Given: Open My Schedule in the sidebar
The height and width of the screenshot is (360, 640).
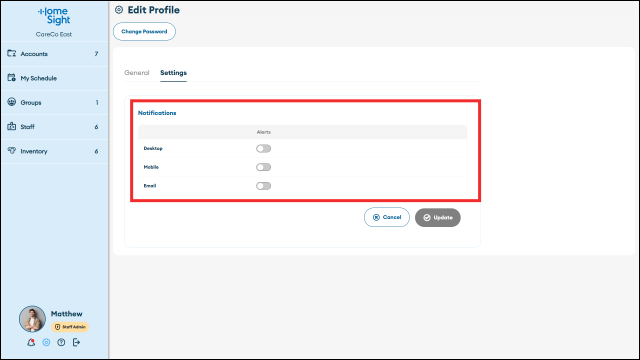Looking at the screenshot, I should pos(54,78).
